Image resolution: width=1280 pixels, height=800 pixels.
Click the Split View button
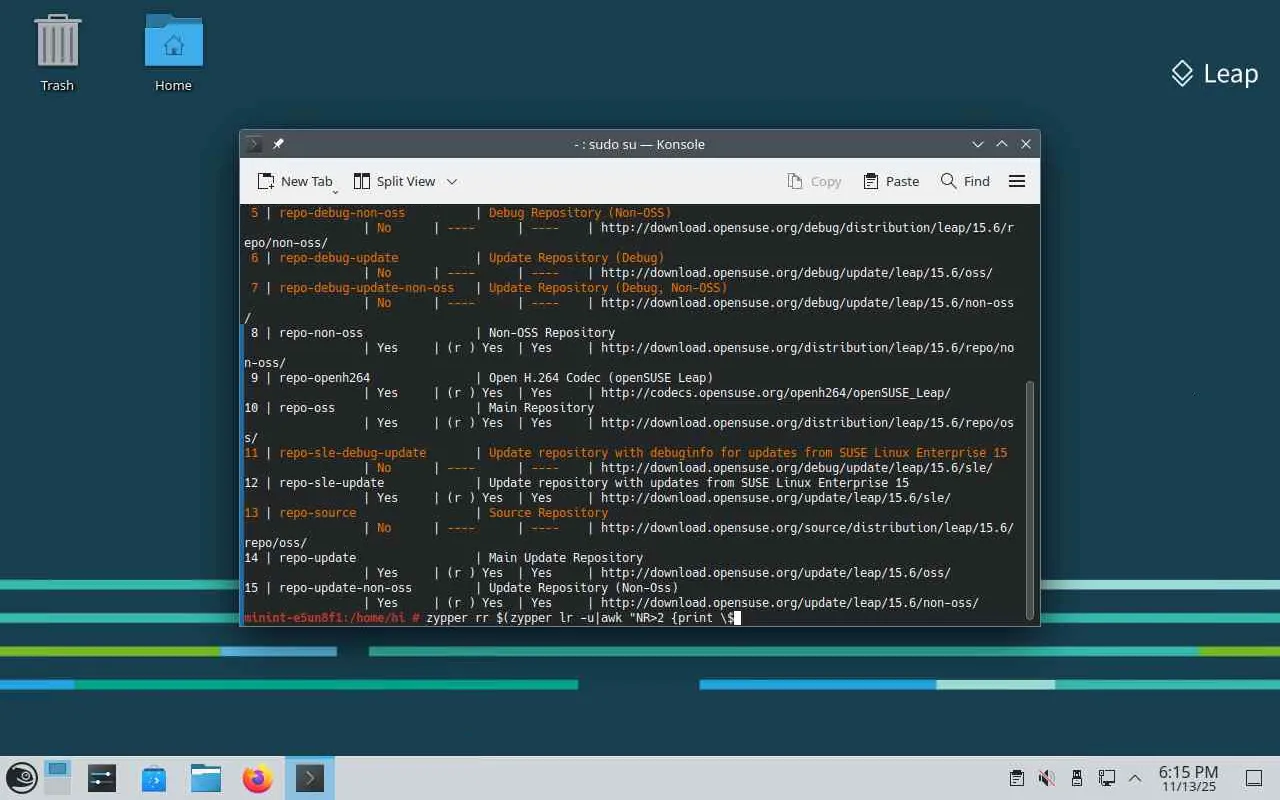tap(394, 181)
